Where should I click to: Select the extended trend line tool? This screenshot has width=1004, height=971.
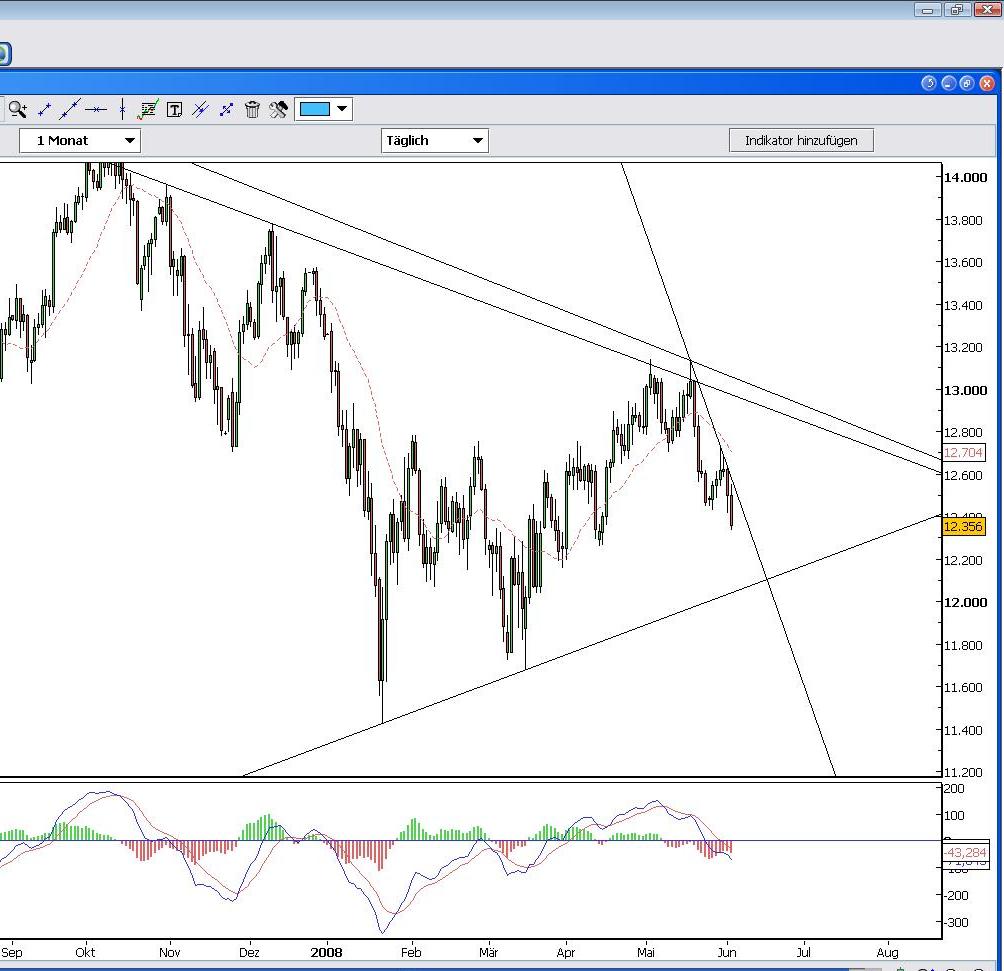[x=69, y=110]
